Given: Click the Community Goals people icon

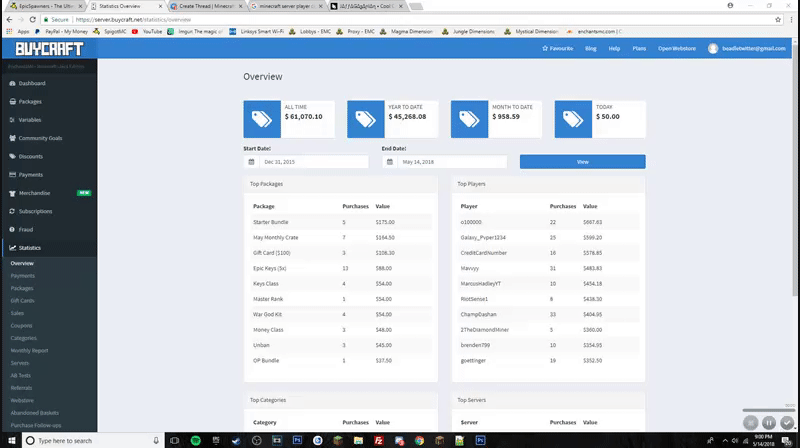Looking at the screenshot, I should pyautogui.click(x=12, y=138).
